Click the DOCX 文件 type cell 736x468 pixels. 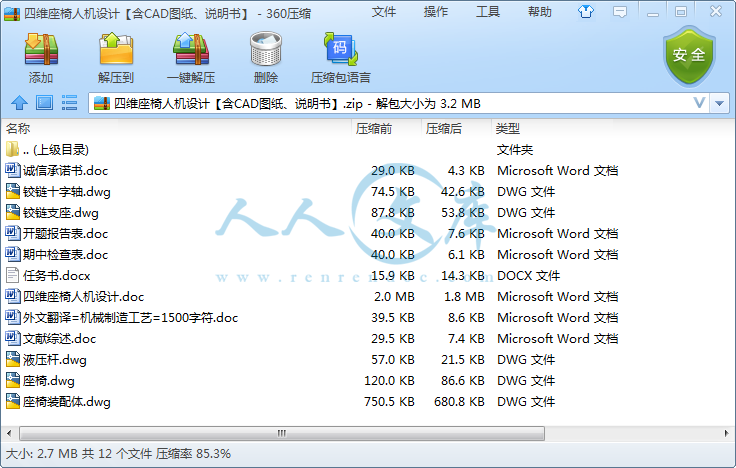click(x=529, y=276)
